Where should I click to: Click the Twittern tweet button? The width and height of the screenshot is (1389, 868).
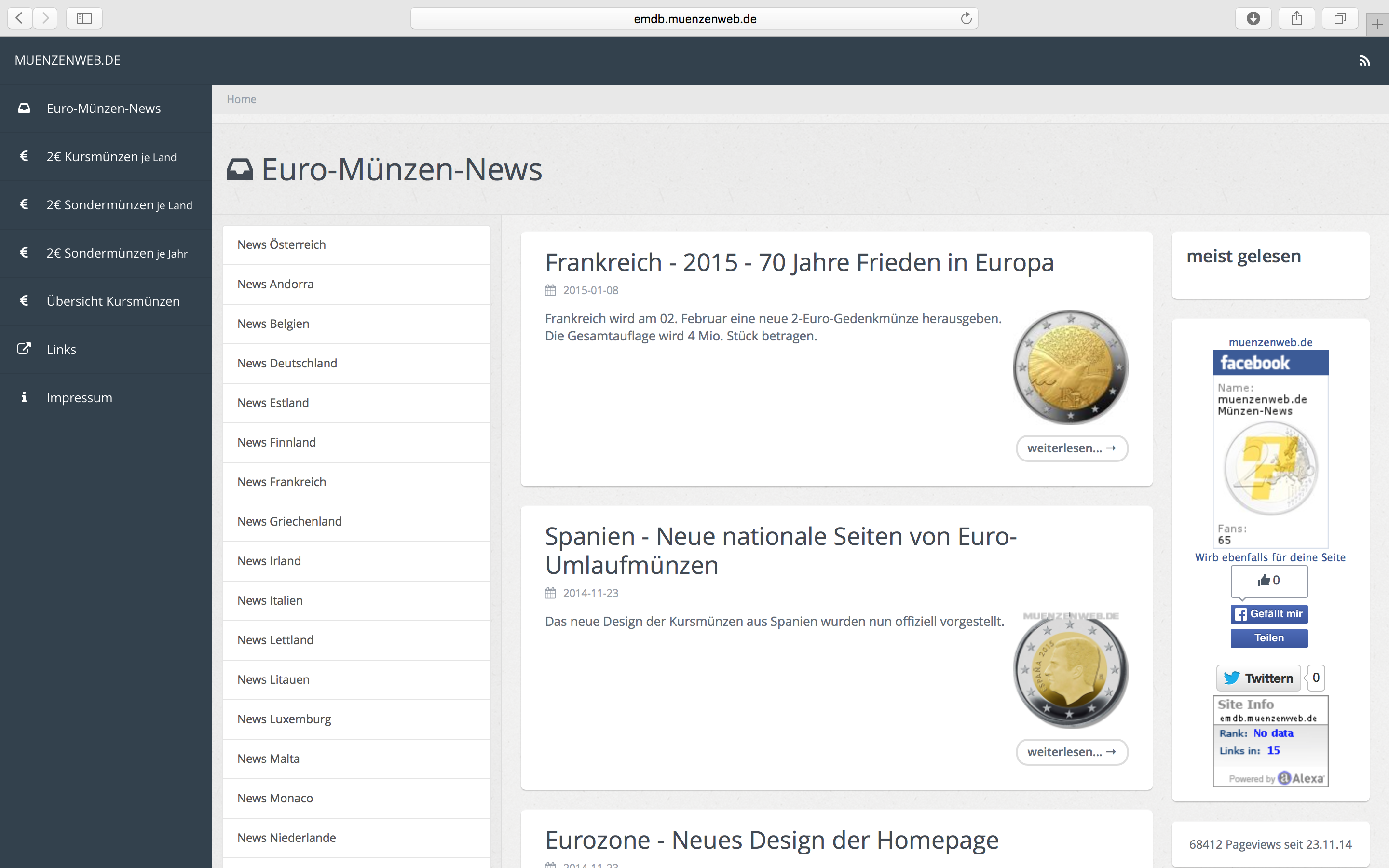(1260, 678)
